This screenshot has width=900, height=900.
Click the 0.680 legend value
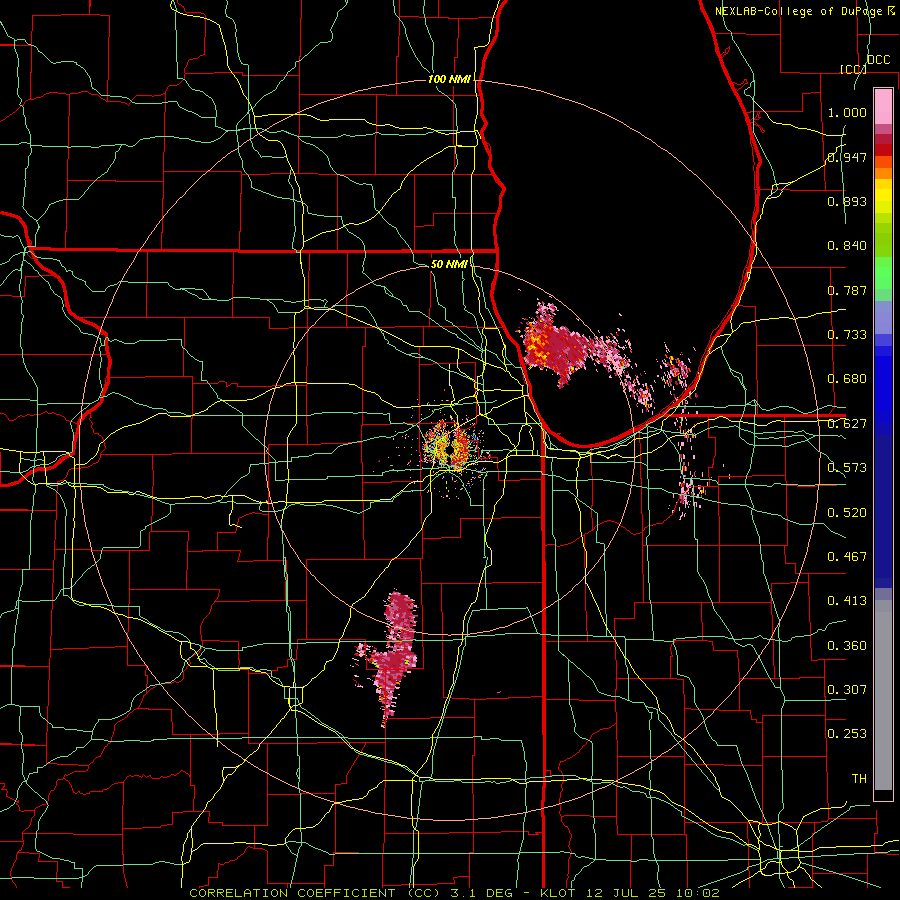pyautogui.click(x=847, y=379)
